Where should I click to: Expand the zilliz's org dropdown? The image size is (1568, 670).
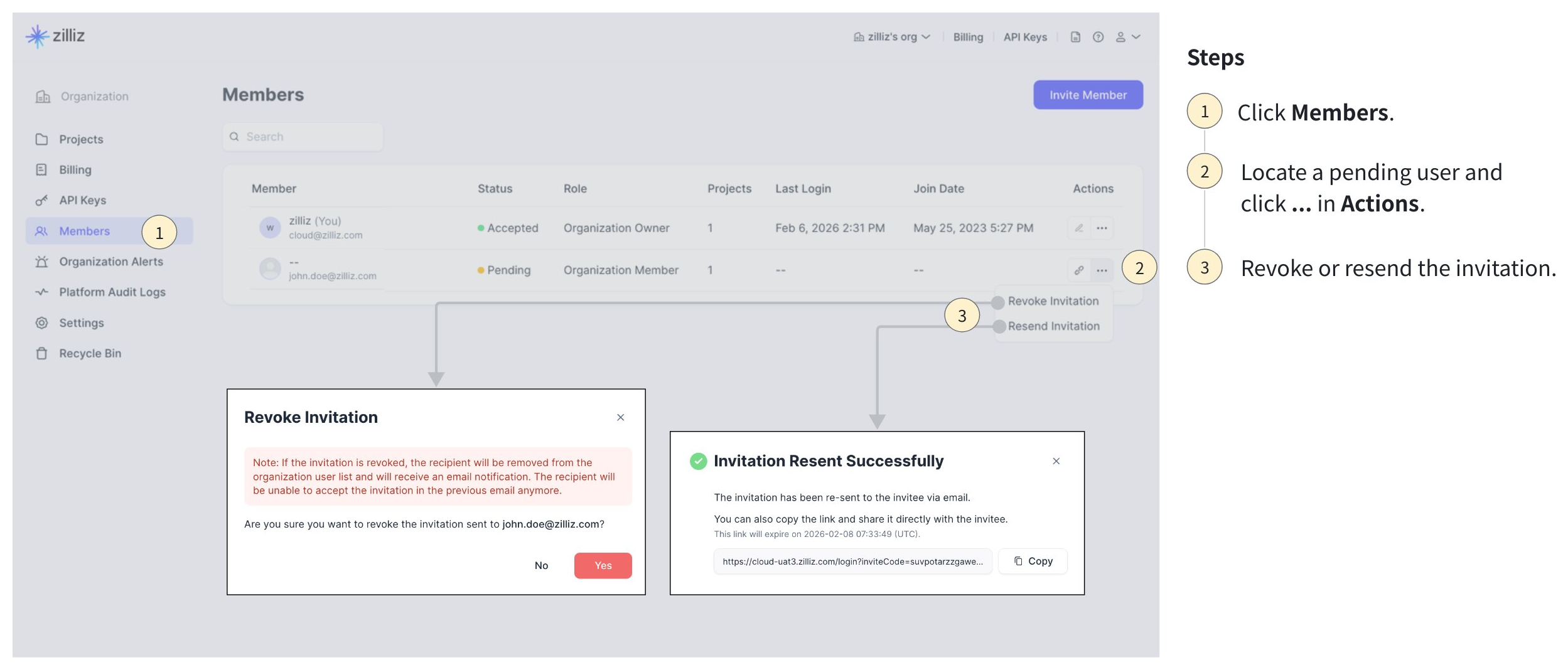tap(891, 37)
